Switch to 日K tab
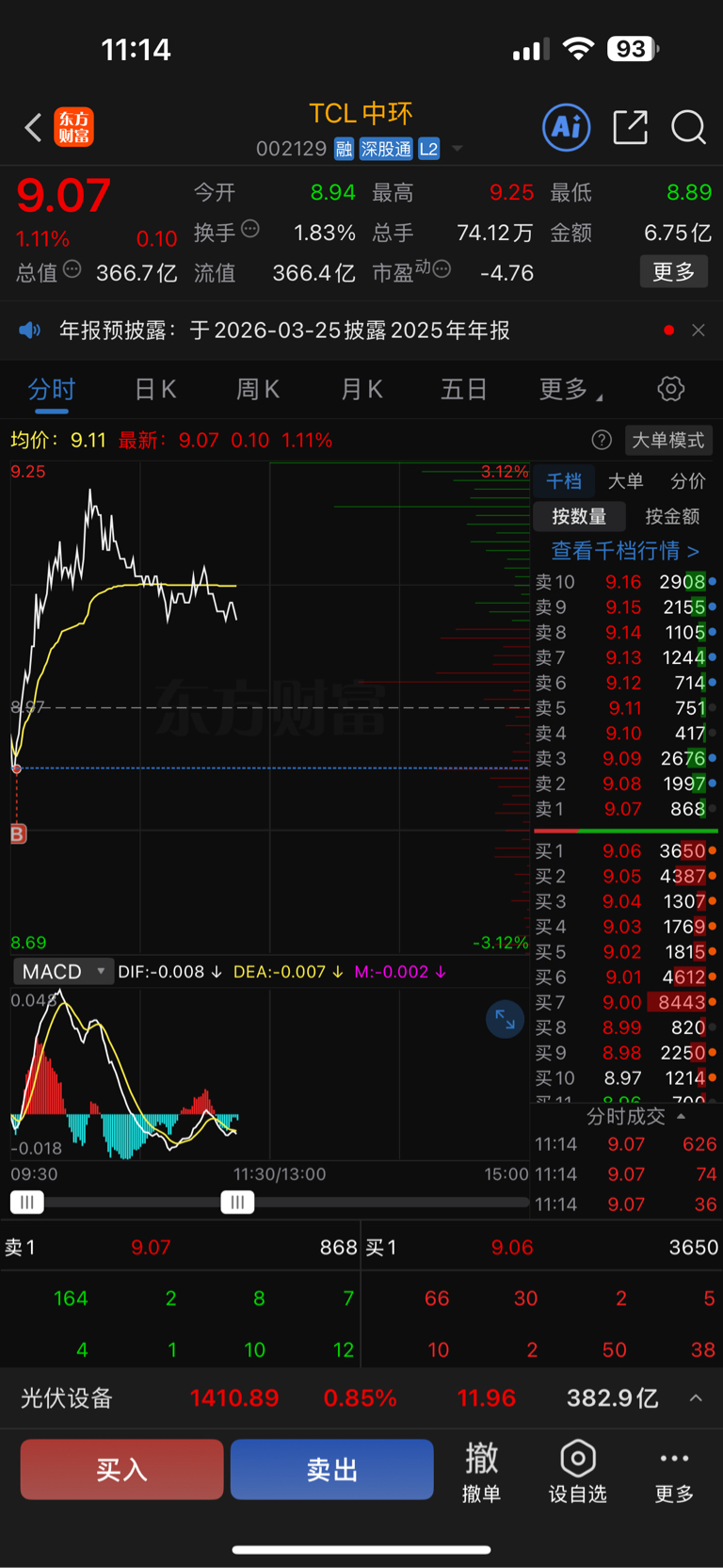 (155, 390)
